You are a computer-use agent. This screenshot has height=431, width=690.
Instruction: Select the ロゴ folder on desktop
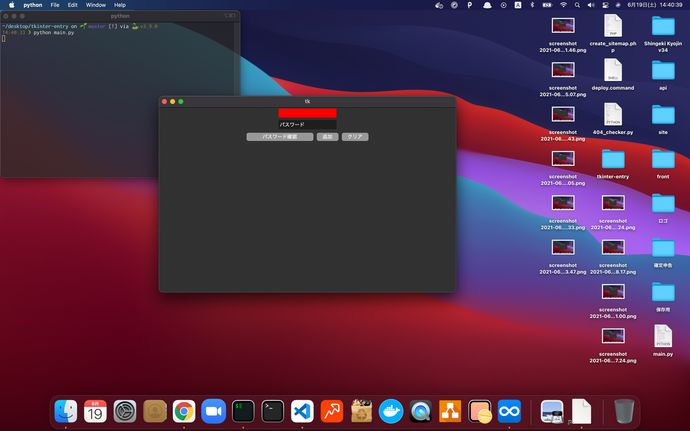tap(663, 203)
